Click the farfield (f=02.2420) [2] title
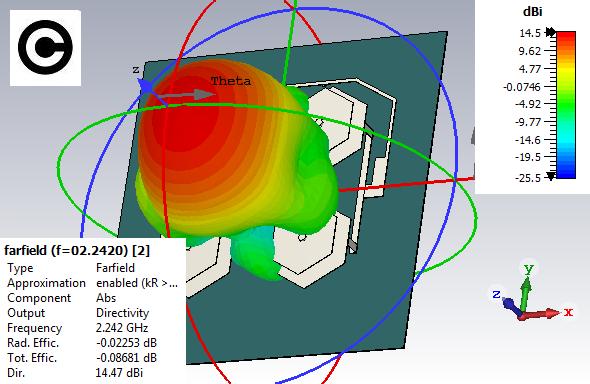 point(77,250)
